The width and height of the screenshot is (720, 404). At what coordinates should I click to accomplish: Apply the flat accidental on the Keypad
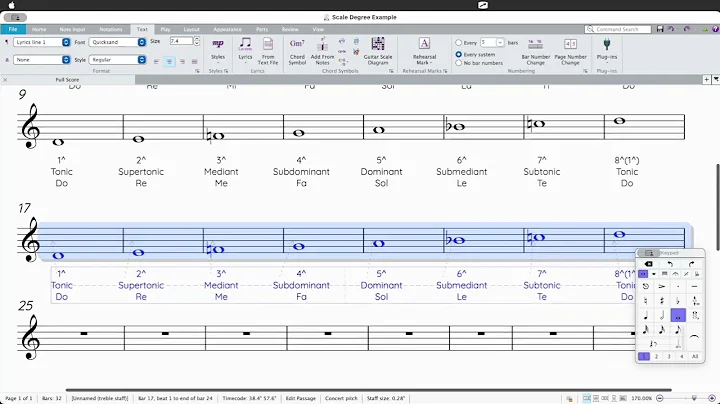pyautogui.click(x=678, y=301)
